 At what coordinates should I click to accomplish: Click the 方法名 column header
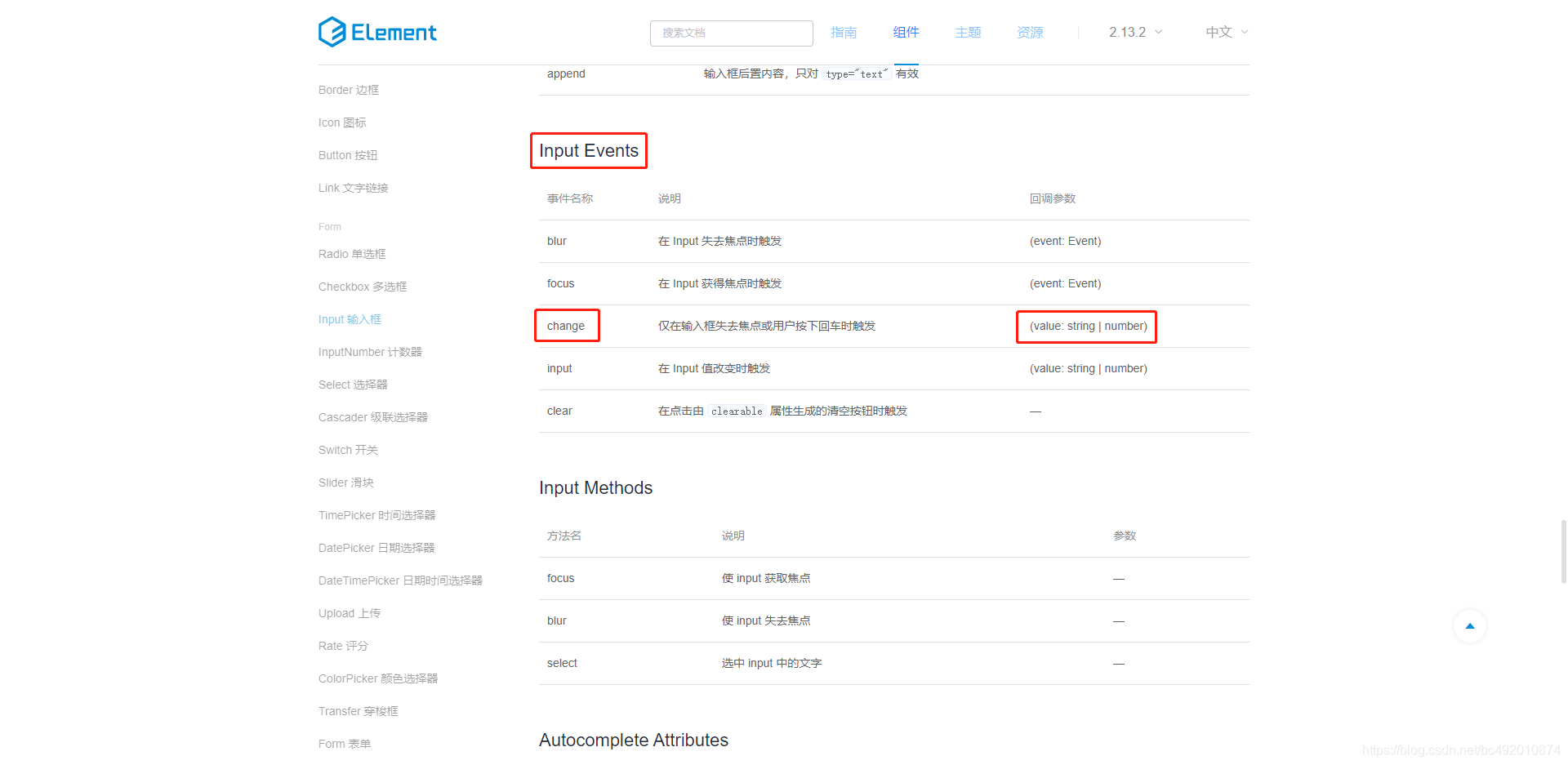[564, 536]
